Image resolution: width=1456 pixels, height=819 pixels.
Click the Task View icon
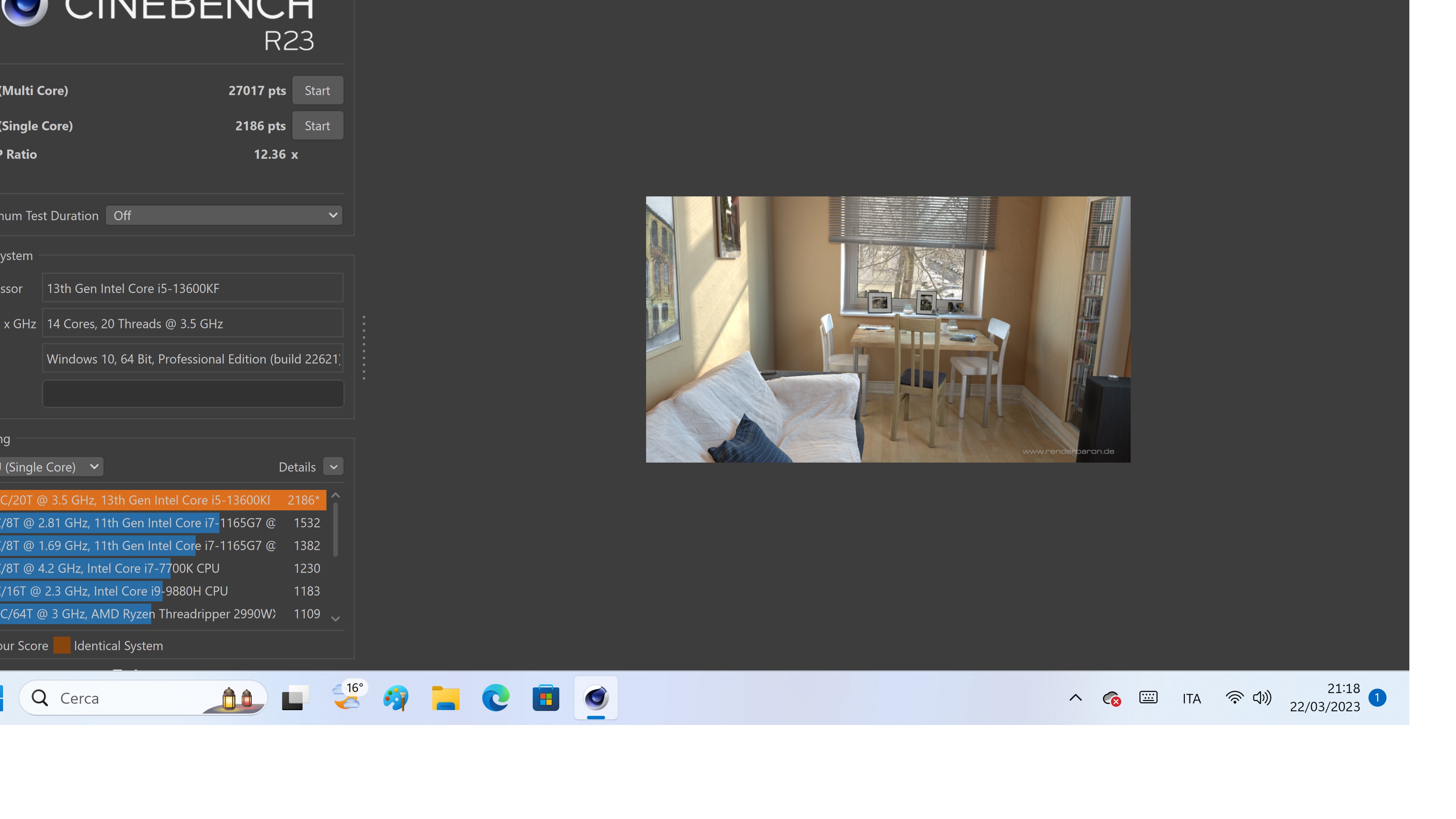coord(295,698)
